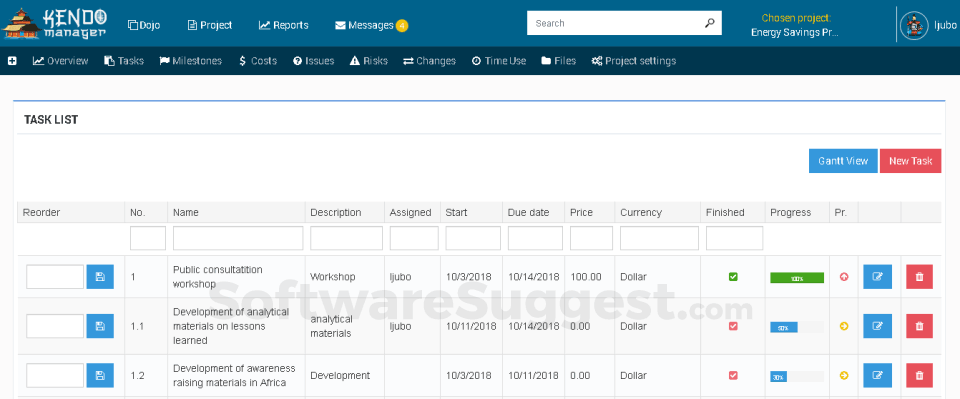
Task: Click the Name filter field
Action: click(x=238, y=238)
